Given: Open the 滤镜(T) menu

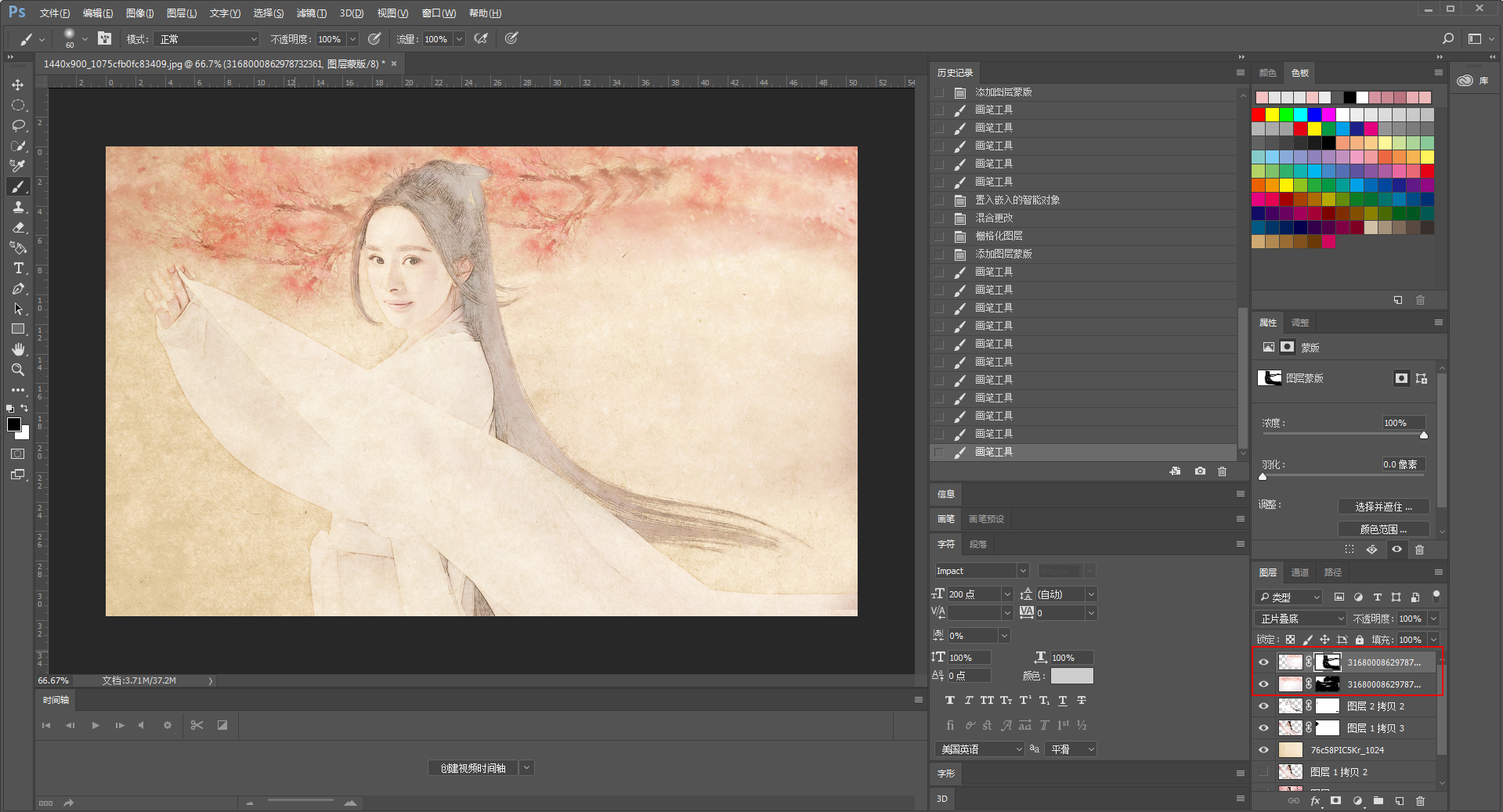Looking at the screenshot, I should (311, 13).
